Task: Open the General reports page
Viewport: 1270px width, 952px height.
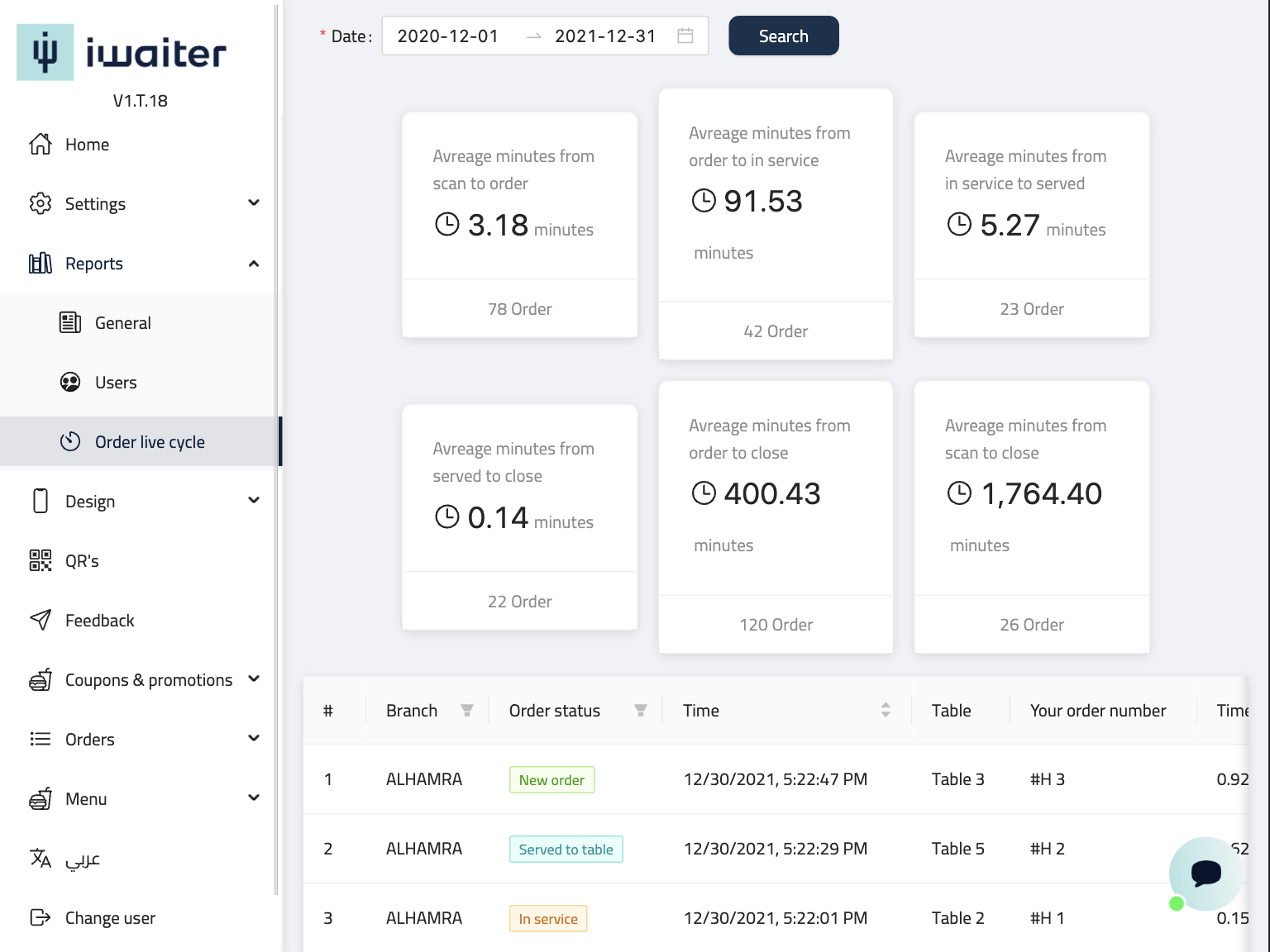Action: tap(122, 323)
